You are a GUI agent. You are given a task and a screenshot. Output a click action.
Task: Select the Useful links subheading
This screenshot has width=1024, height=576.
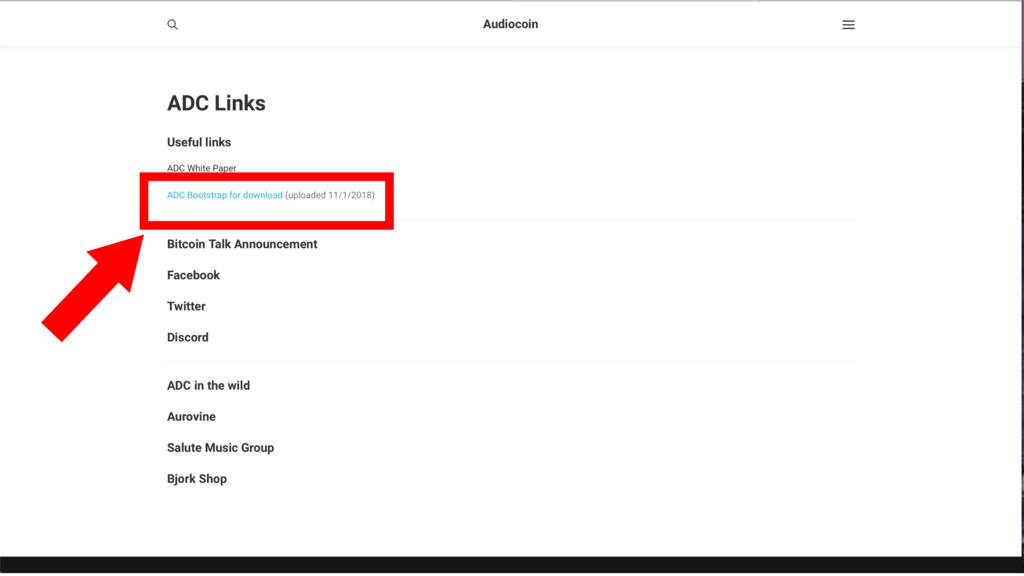pyautogui.click(x=199, y=142)
